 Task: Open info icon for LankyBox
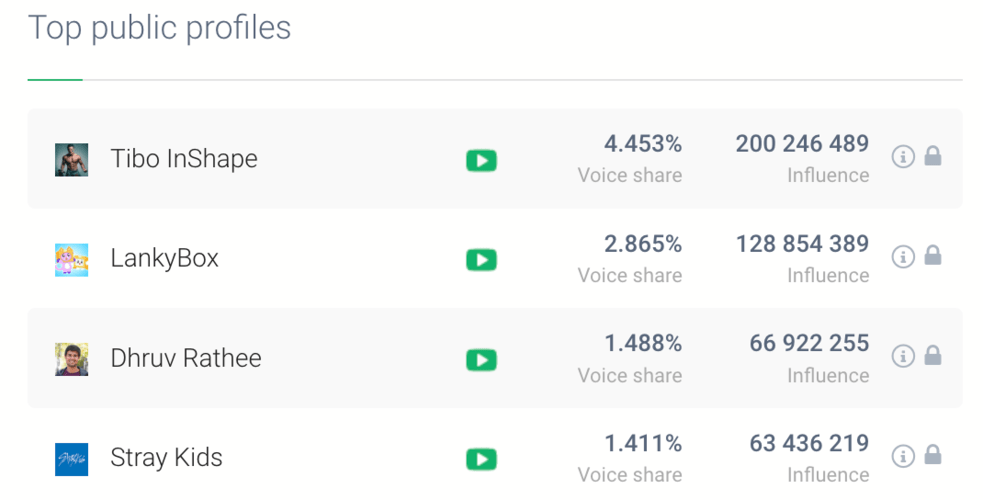pos(903,257)
